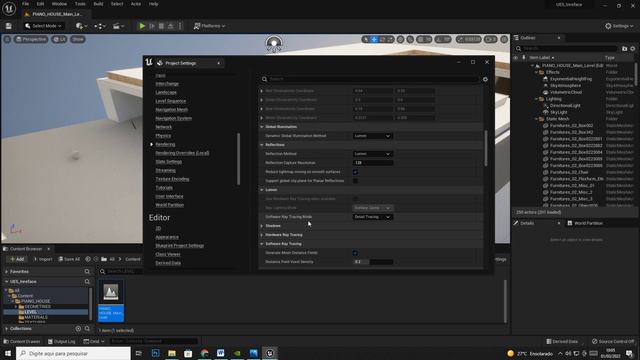
Task: Open the Help menu
Action: click(x=153, y=4)
